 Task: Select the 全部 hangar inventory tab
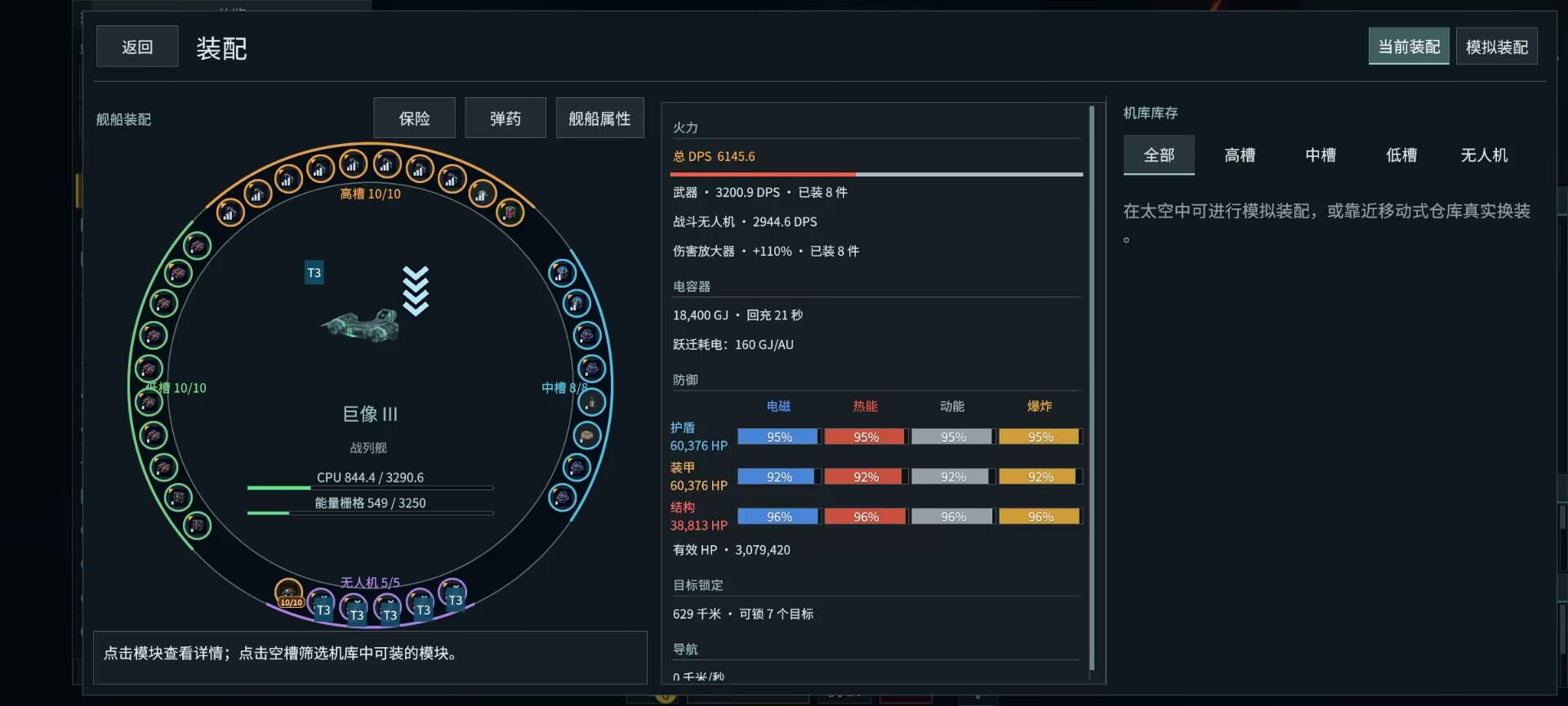[1159, 154]
